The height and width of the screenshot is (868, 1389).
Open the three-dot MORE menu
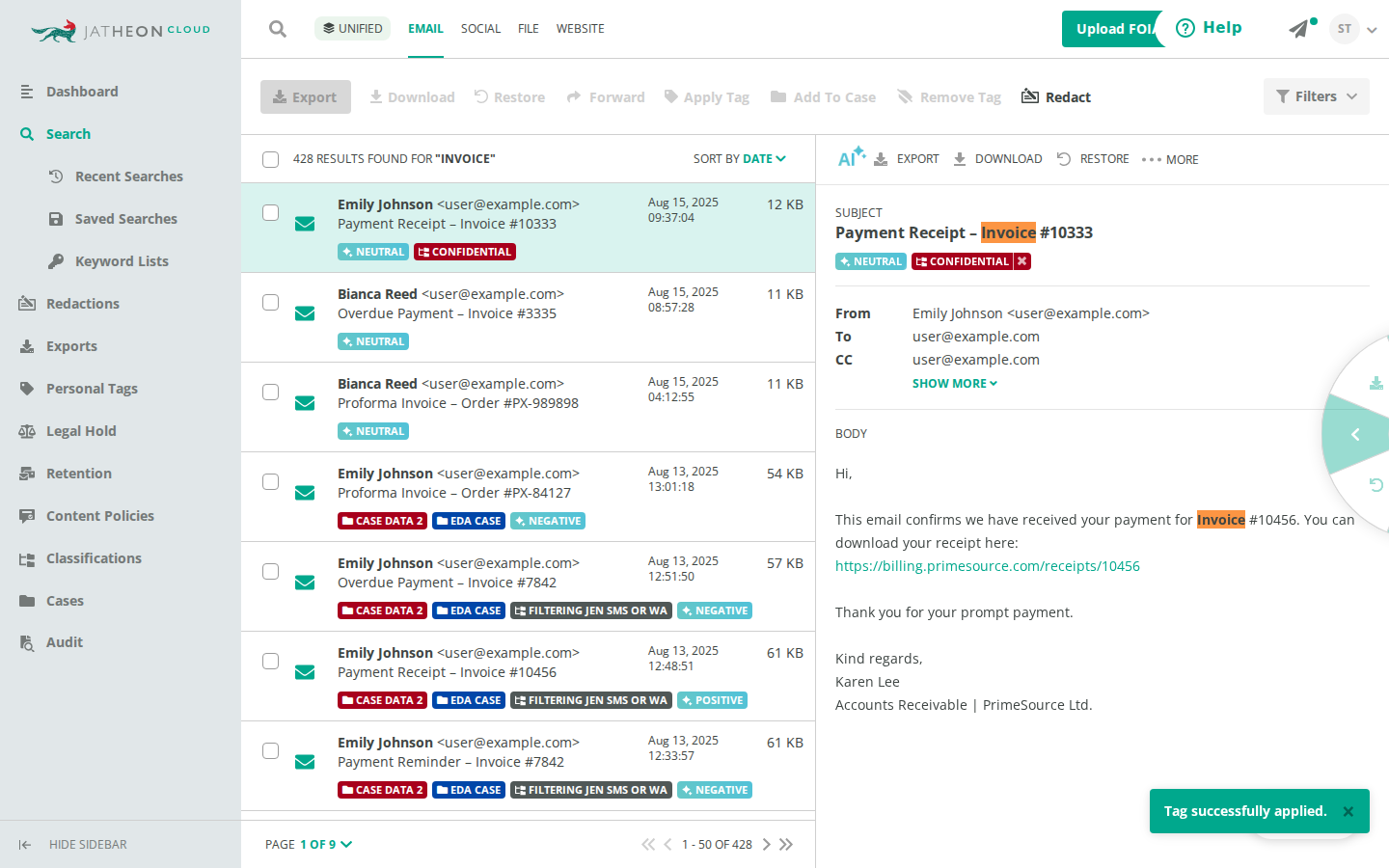tap(1170, 159)
